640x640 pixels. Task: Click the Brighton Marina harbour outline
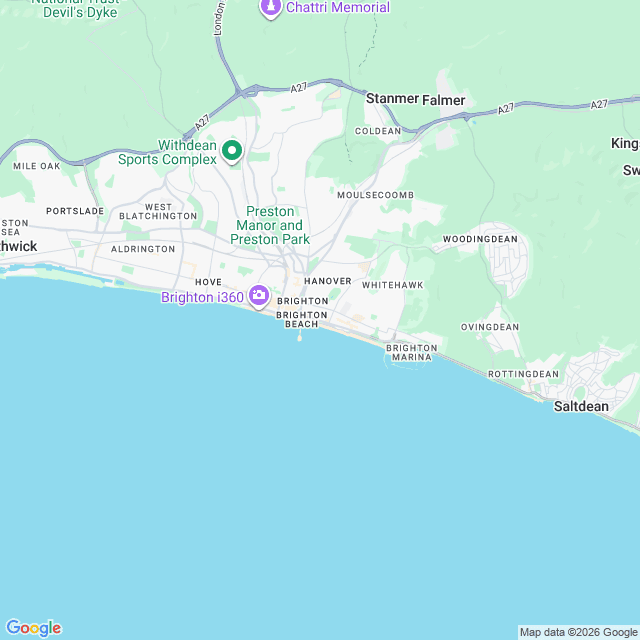[x=406, y=364]
